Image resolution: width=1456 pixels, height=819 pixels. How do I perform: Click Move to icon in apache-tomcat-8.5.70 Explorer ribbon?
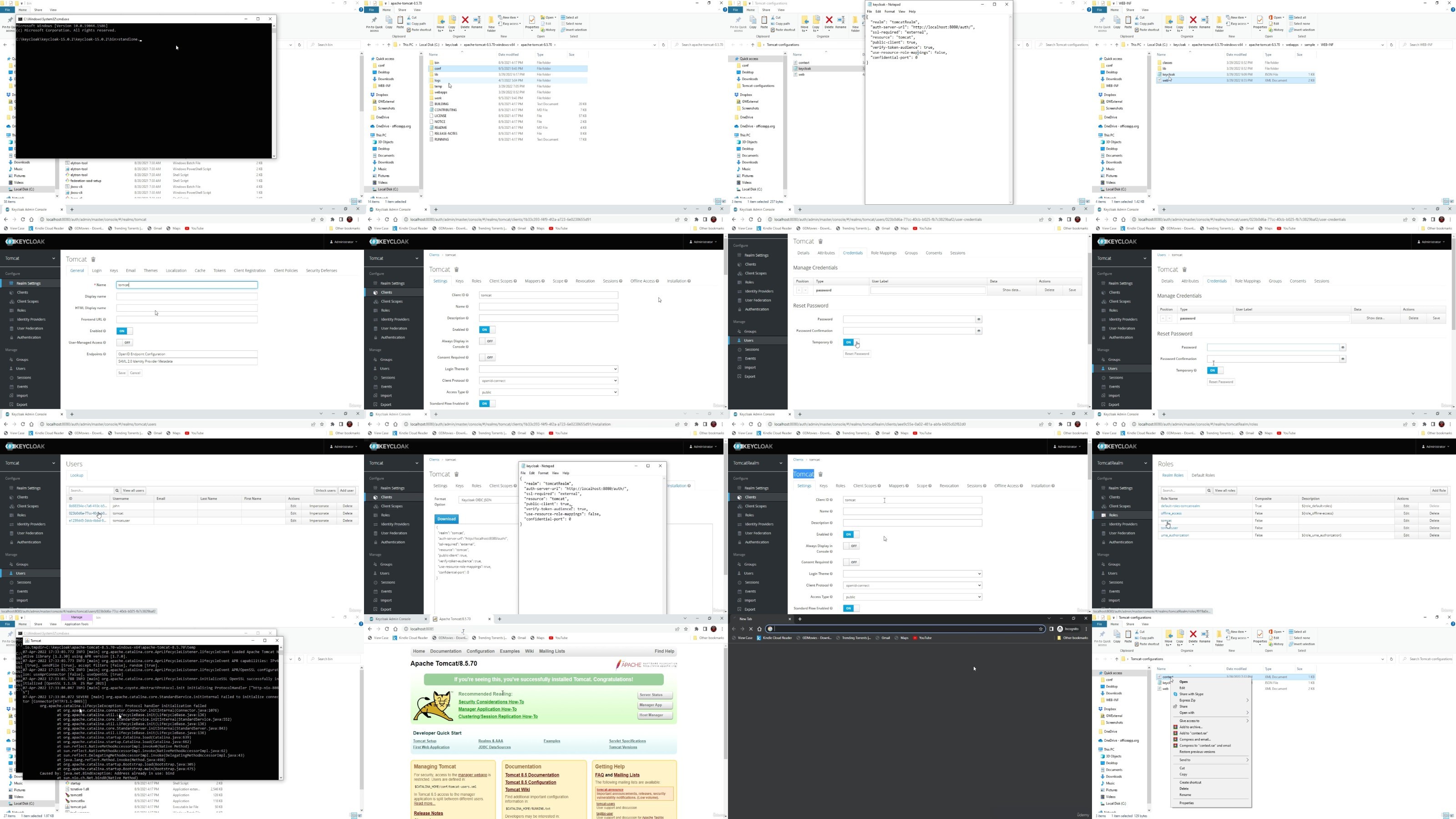coord(441,20)
